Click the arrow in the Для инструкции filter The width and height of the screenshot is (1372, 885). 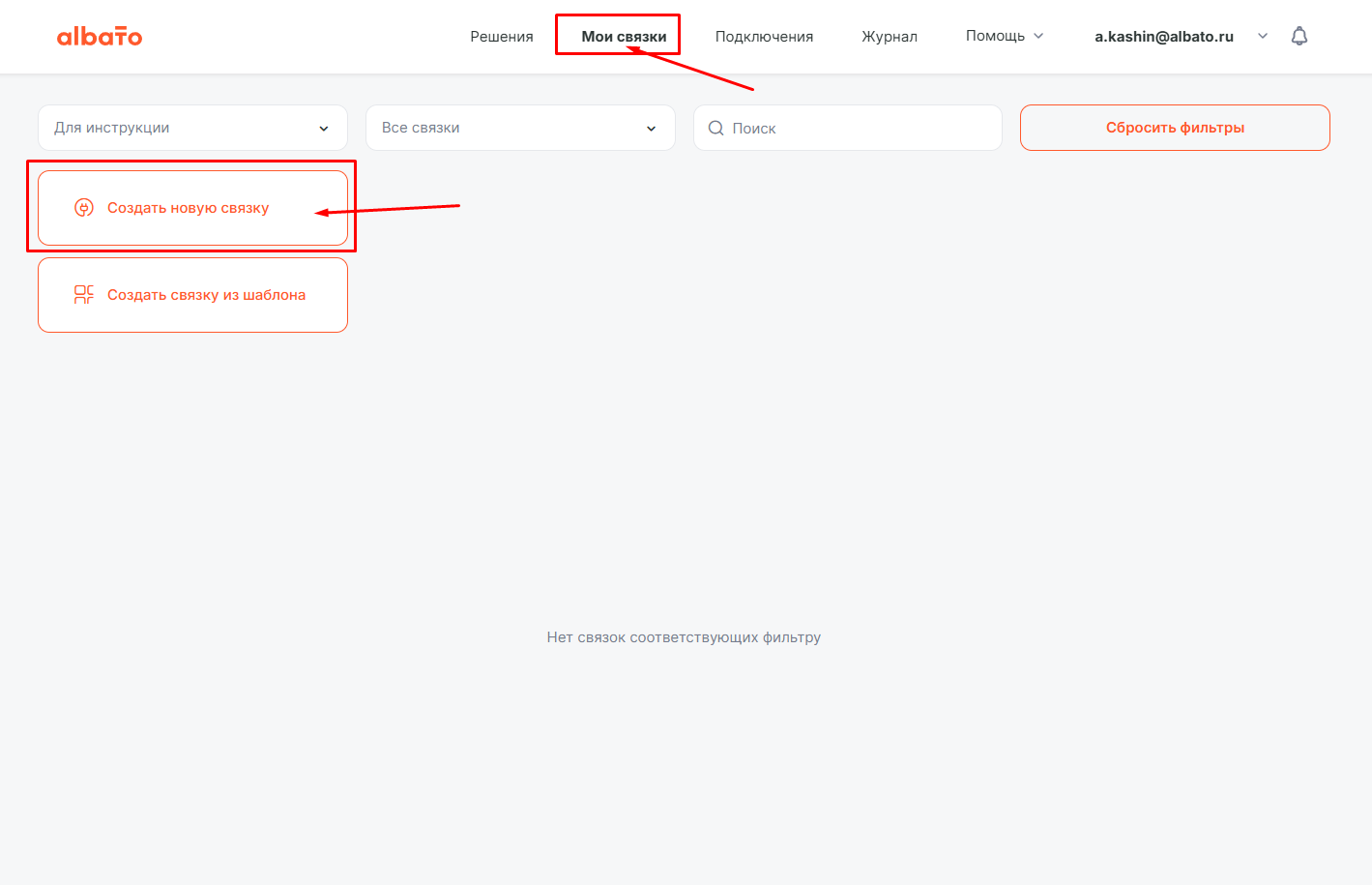click(324, 129)
